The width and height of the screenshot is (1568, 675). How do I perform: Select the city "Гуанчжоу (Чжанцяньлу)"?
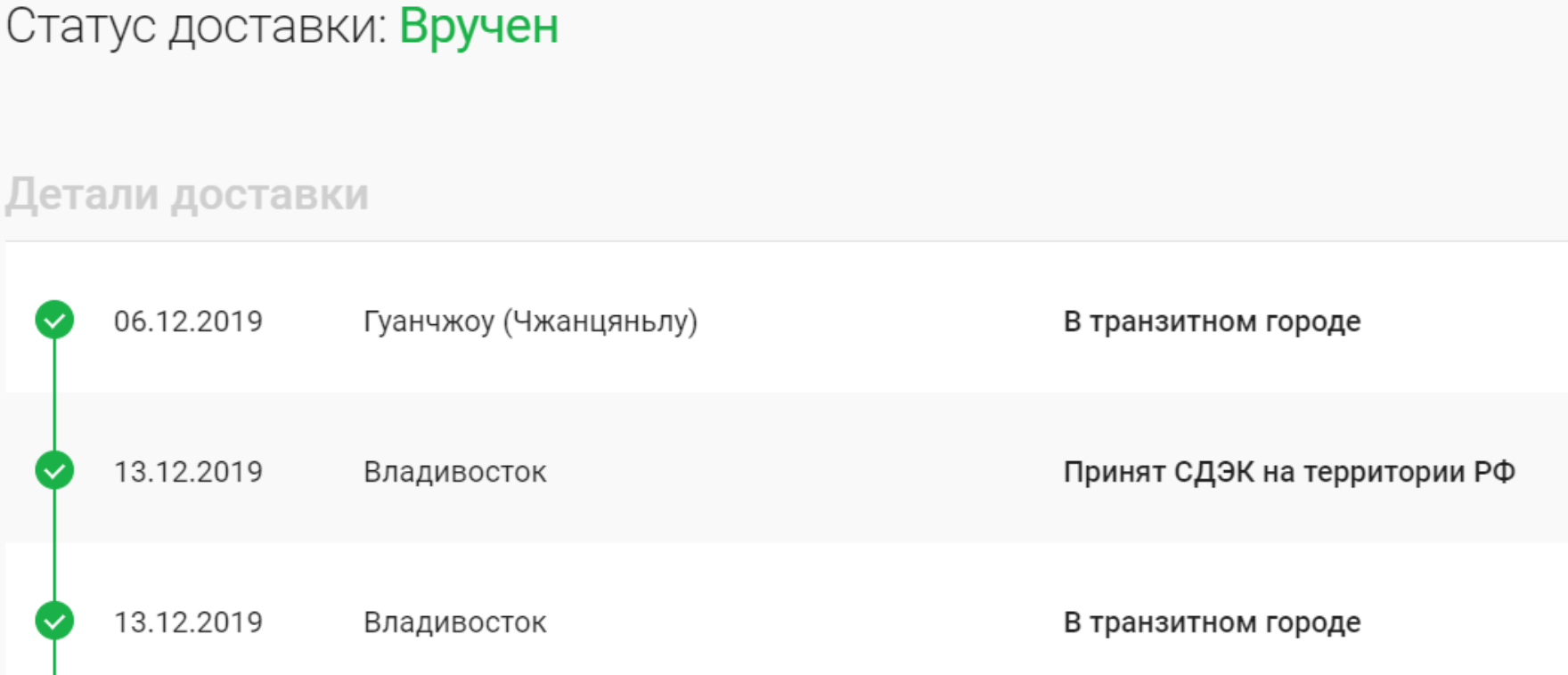coord(530,321)
